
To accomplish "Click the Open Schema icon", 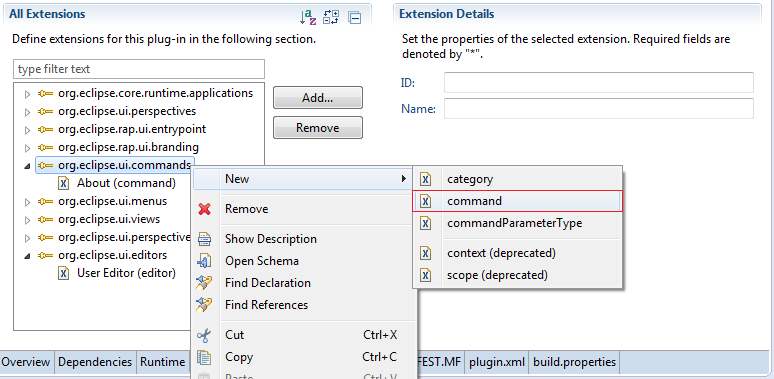I will [204, 261].
